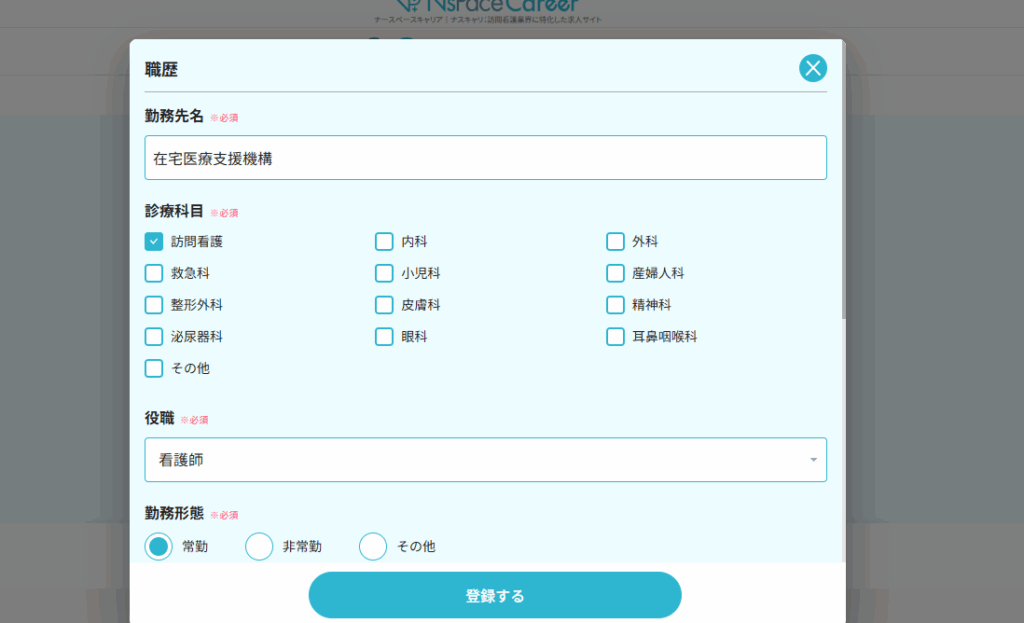
Task: Tick the 整形外科 checkbox
Action: click(154, 305)
